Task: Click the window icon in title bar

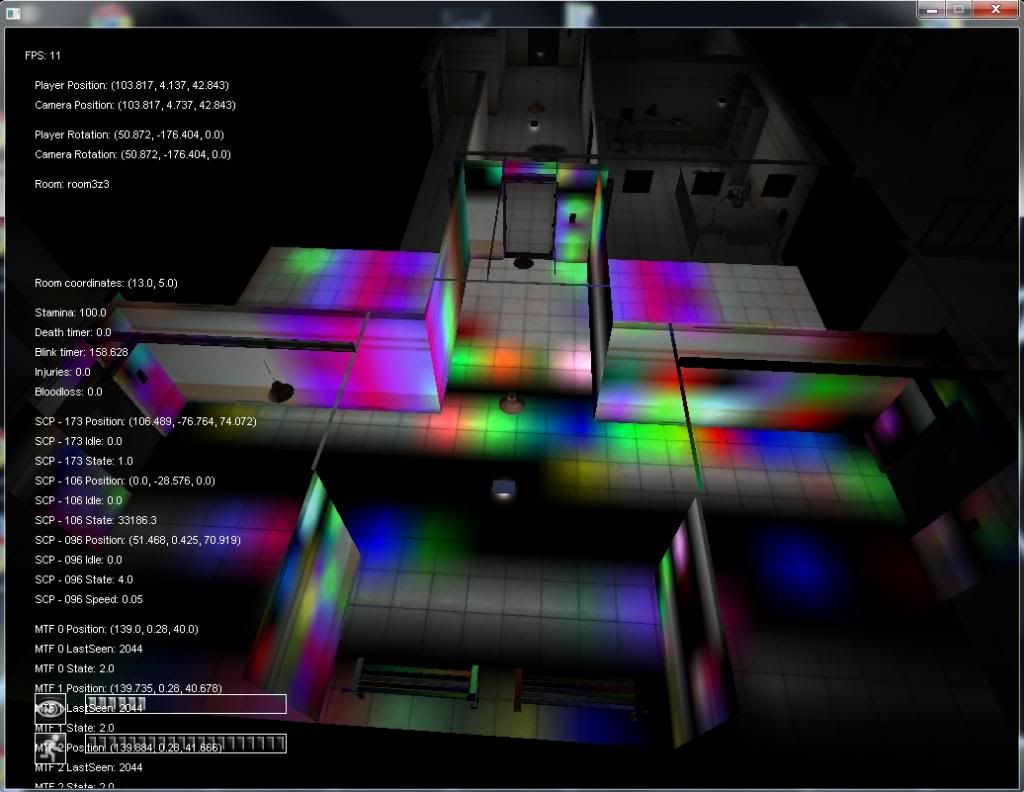Action: coord(13,13)
